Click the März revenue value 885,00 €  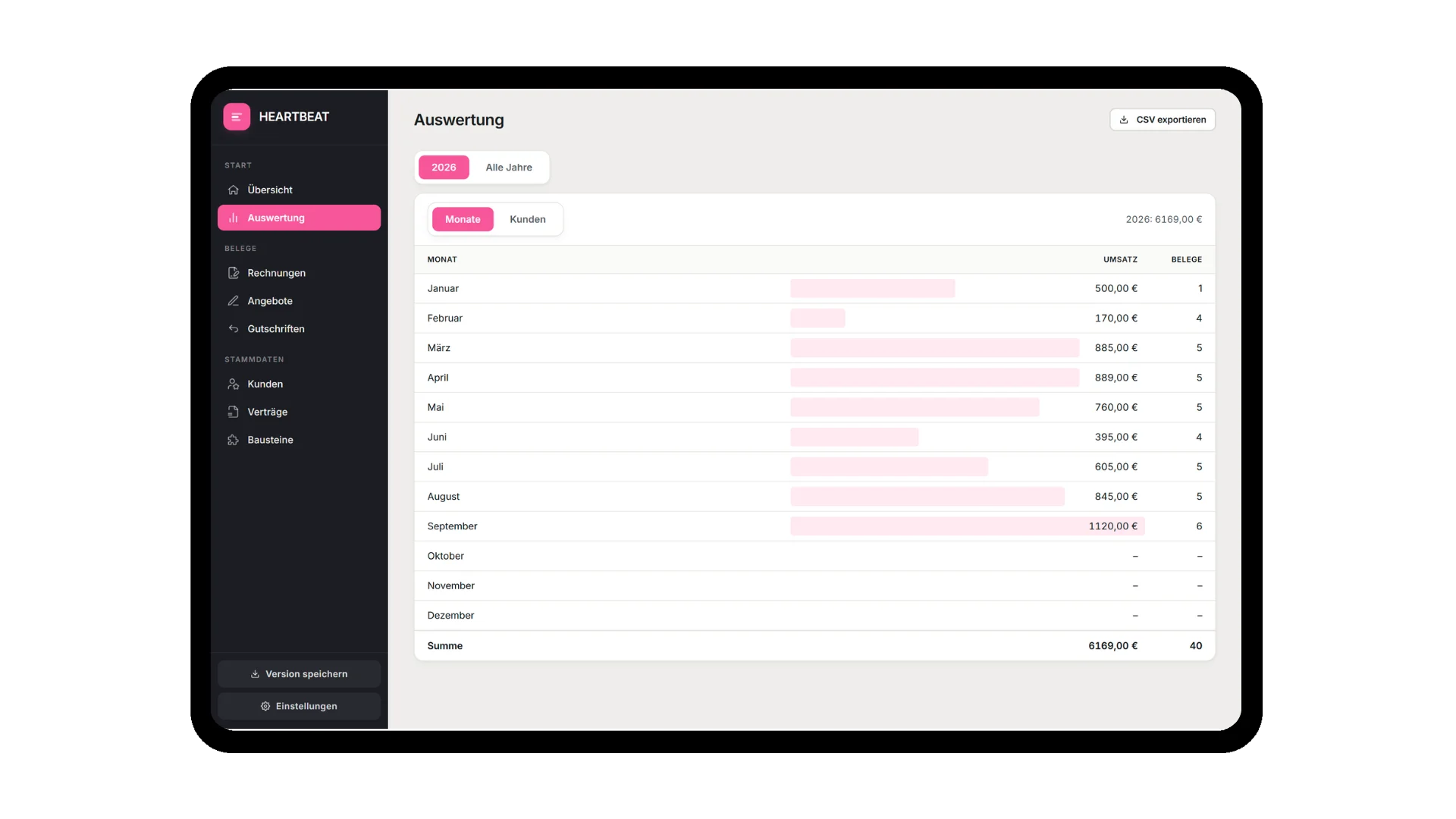pyautogui.click(x=1116, y=348)
